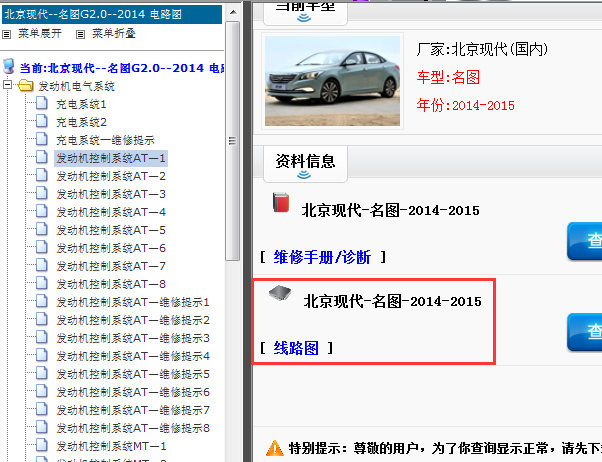
Task: Open 充电系统2 document
Action: click(x=81, y=122)
